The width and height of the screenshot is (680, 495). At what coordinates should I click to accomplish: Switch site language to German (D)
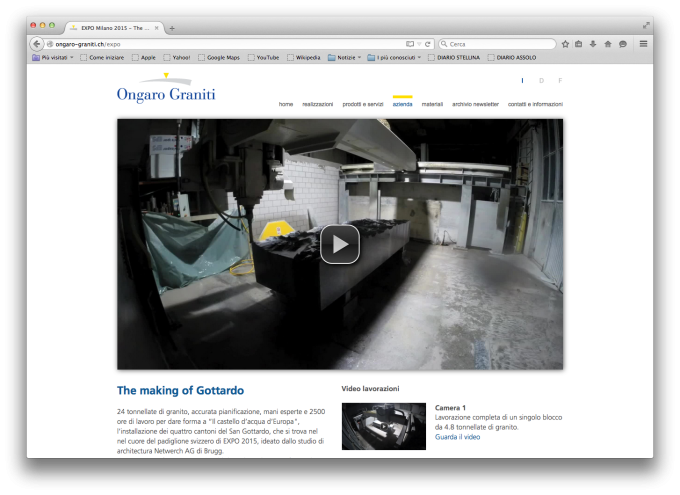[541, 81]
